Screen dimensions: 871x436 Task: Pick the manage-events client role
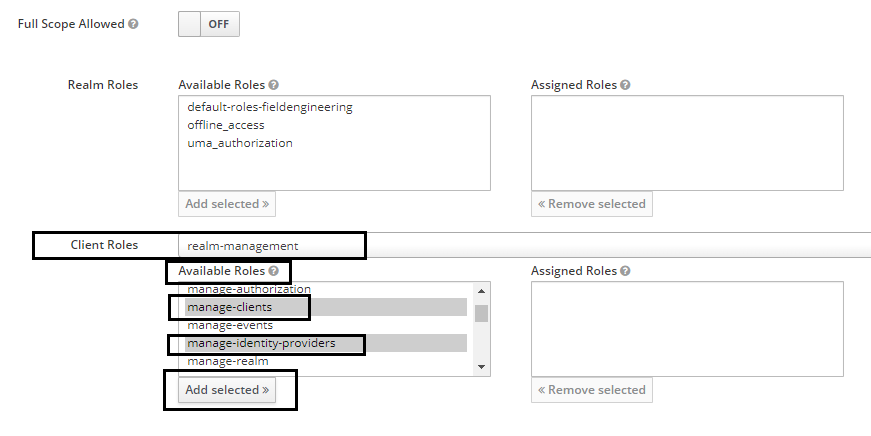point(230,325)
